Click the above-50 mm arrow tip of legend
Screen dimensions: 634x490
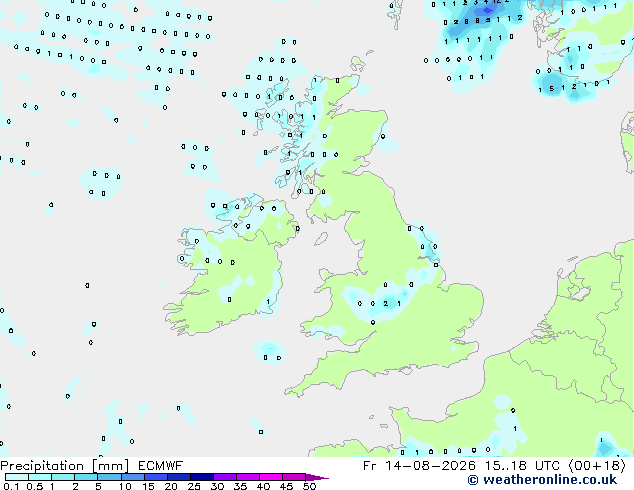(317, 477)
